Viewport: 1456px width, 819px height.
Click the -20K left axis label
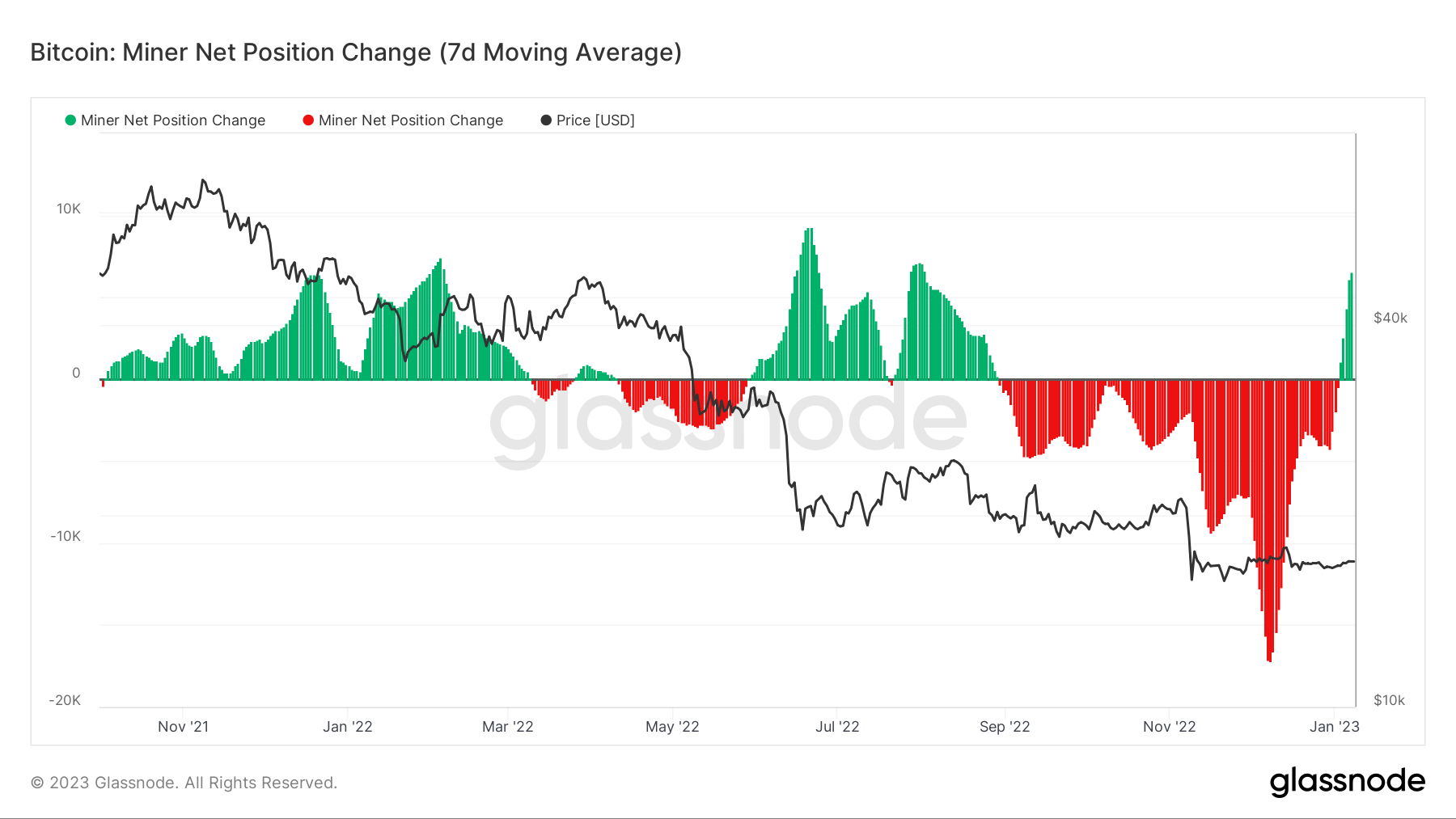65,700
